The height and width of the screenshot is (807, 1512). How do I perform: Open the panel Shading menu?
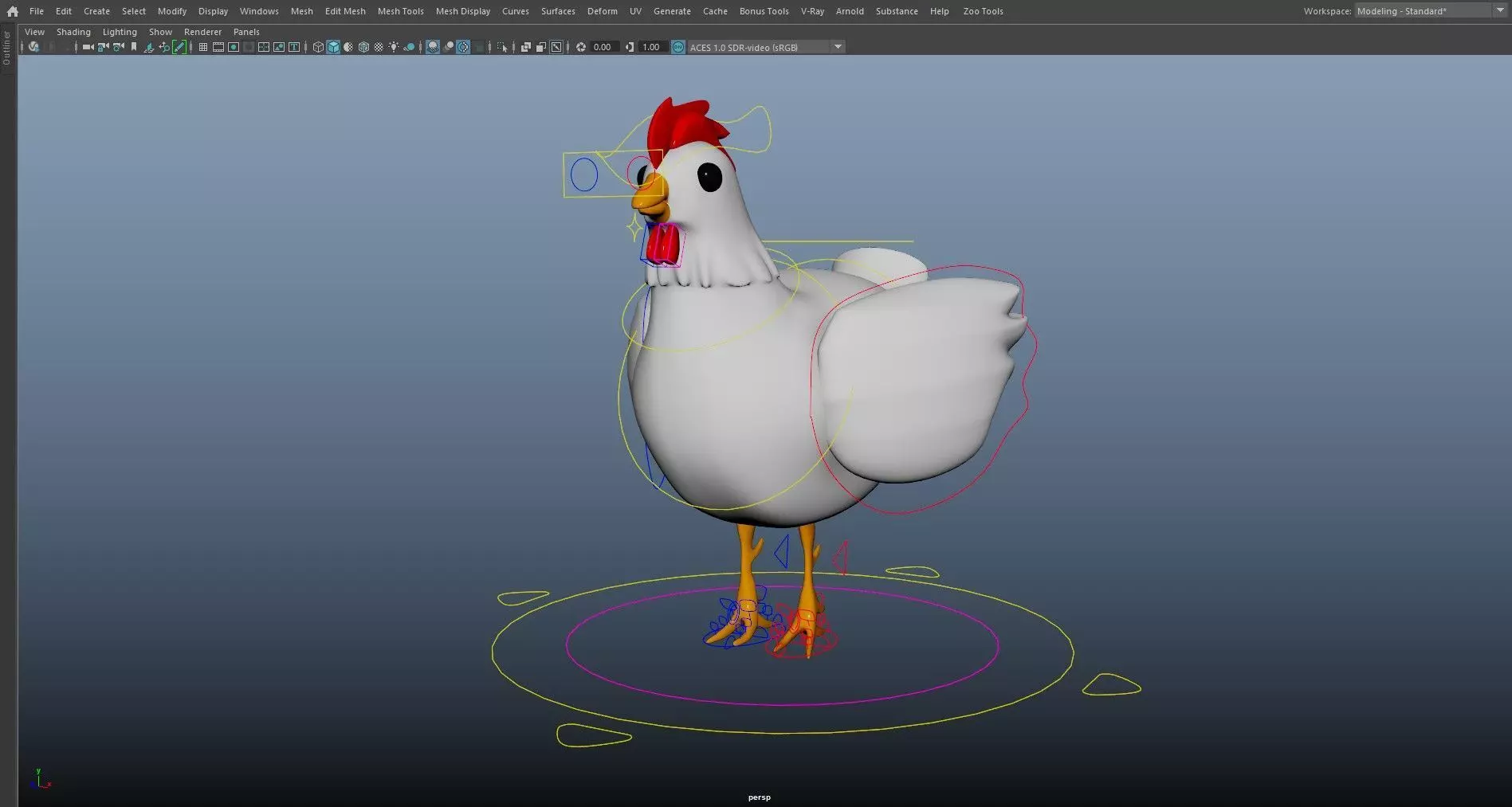pos(73,32)
